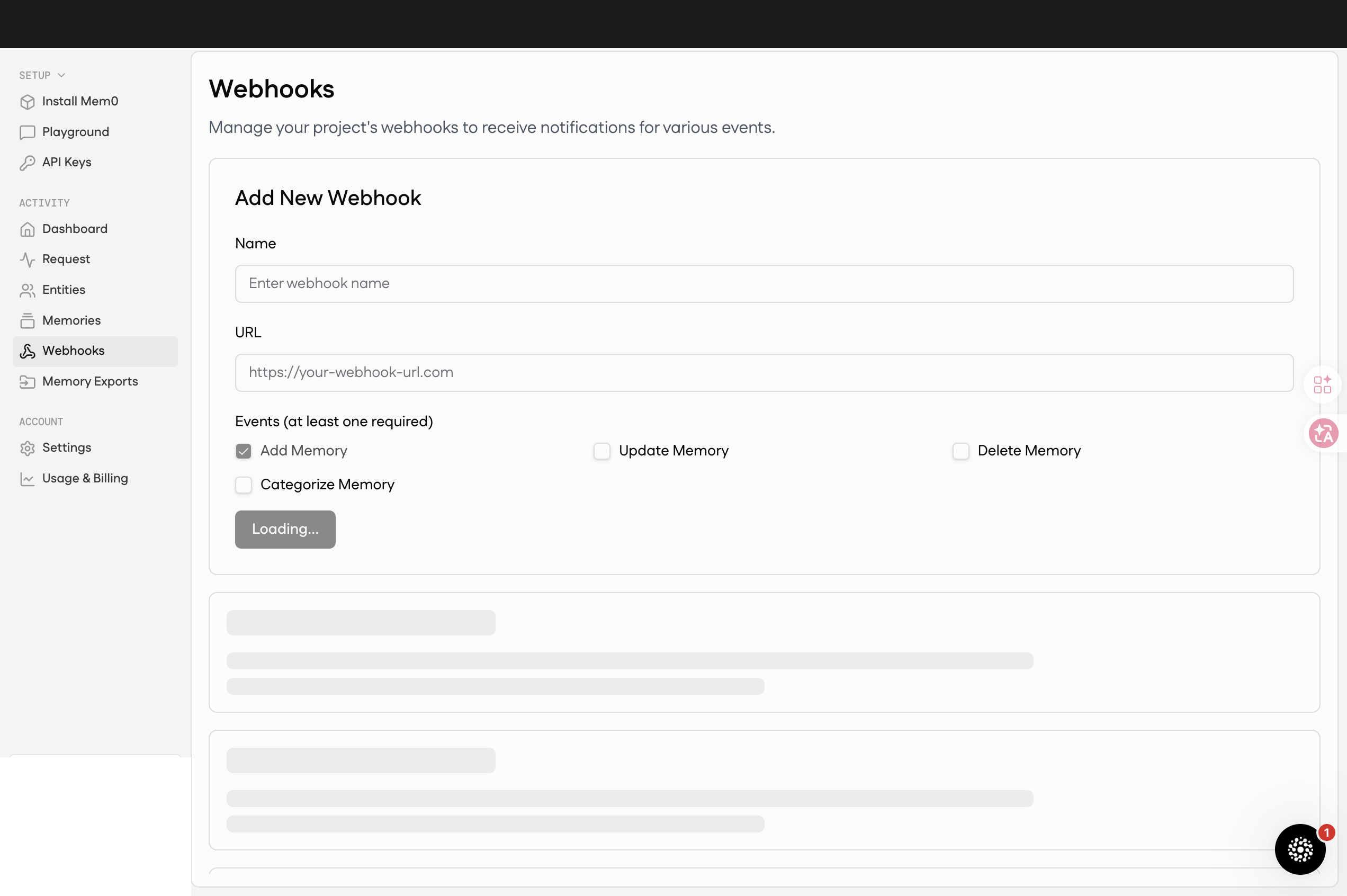Click the Install Mem0 cube icon

click(x=28, y=102)
